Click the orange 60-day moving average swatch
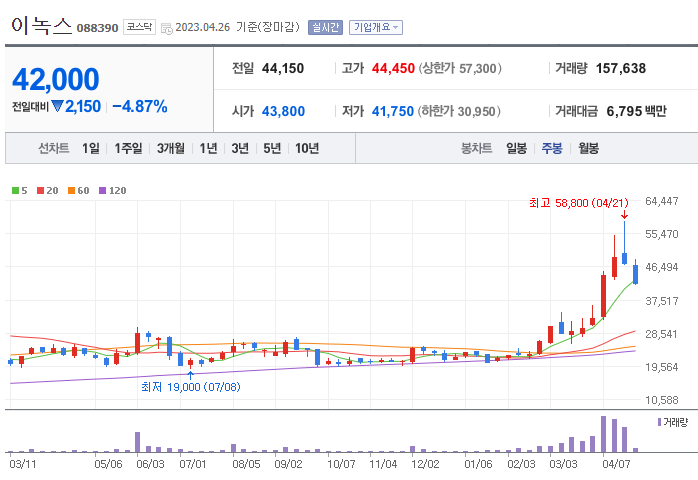Screen dimensions: 698x480 point(71,191)
